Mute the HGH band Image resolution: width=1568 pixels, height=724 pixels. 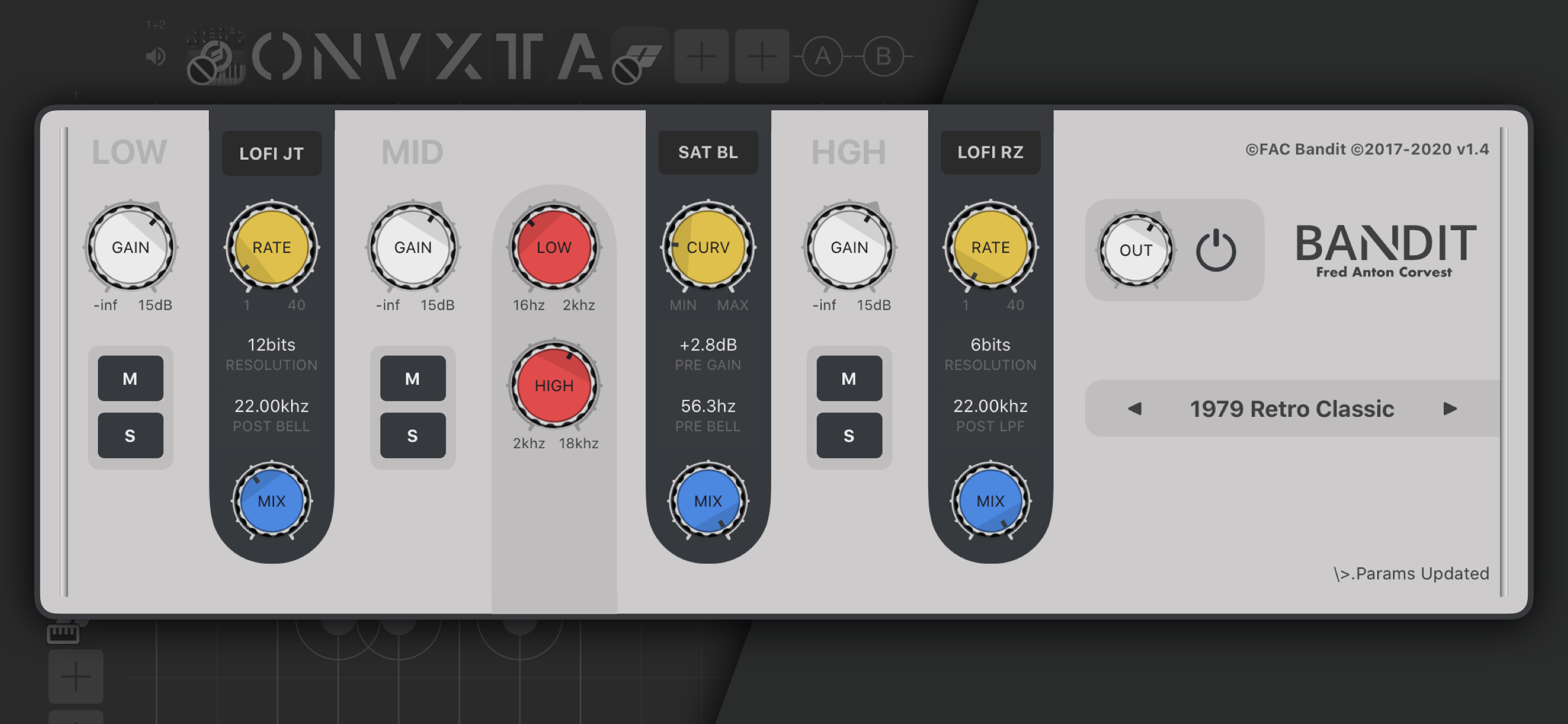tap(849, 378)
